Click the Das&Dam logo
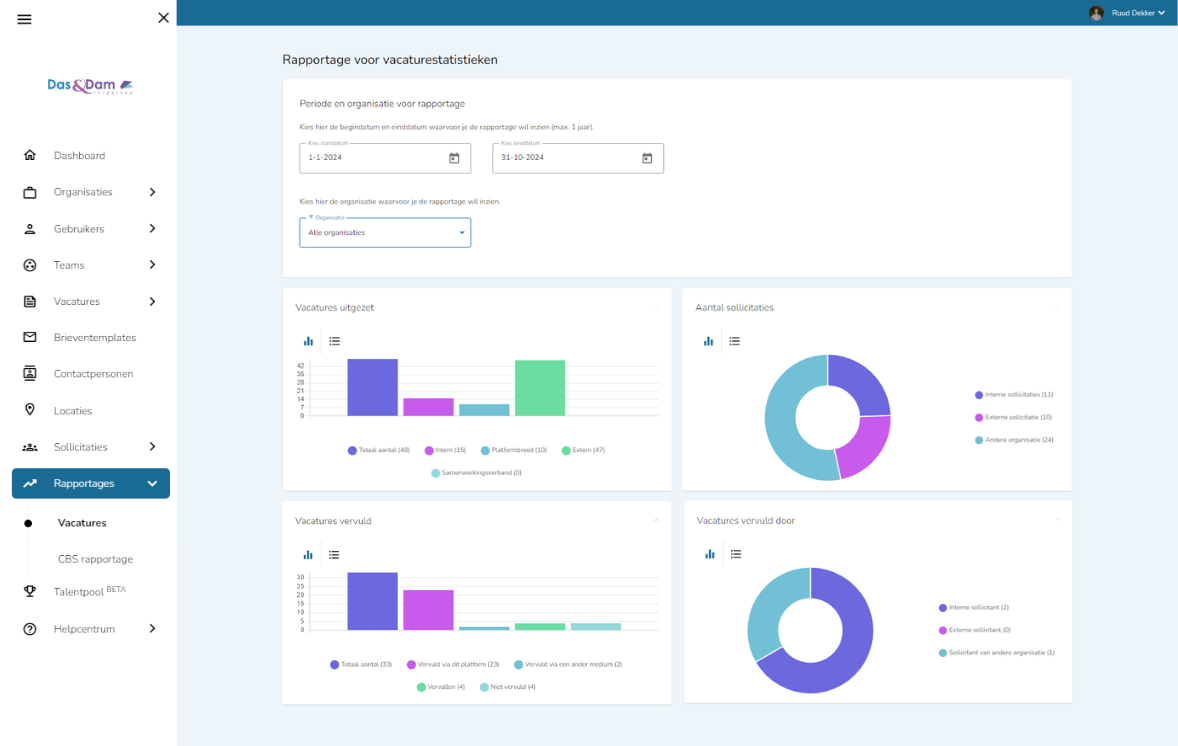This screenshot has width=1178, height=746. coord(90,86)
